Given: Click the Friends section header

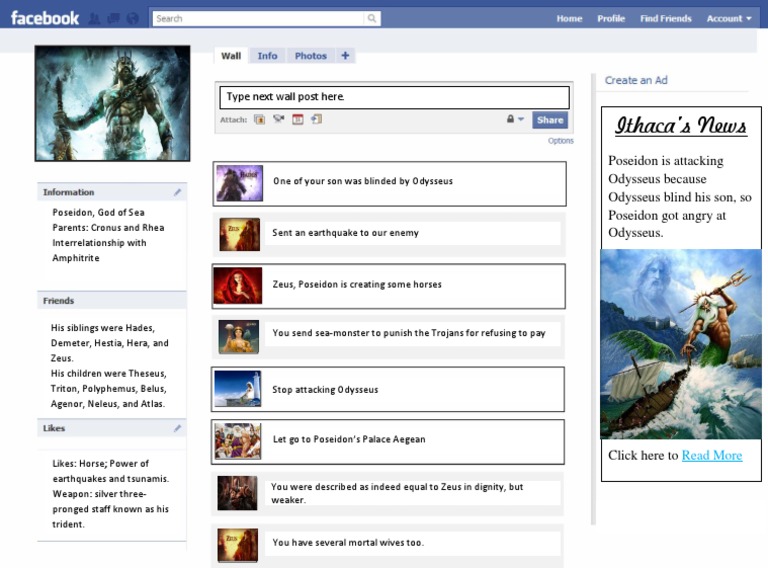Looking at the screenshot, I should pos(112,301).
